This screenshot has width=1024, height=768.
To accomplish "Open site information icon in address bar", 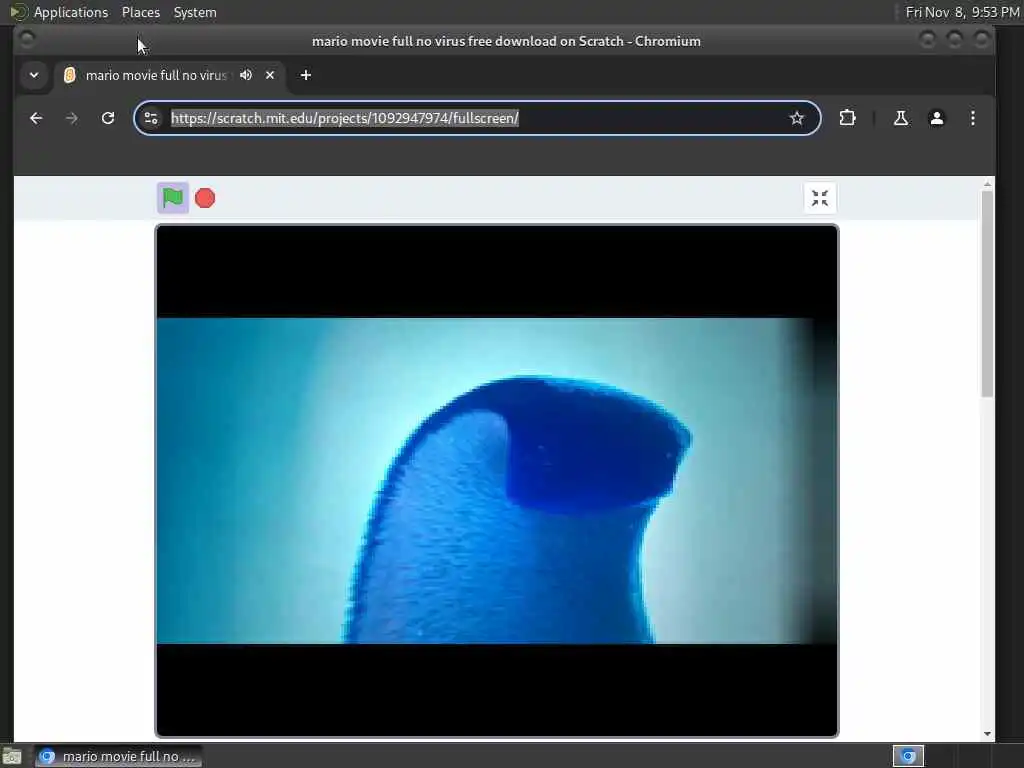I will [151, 118].
